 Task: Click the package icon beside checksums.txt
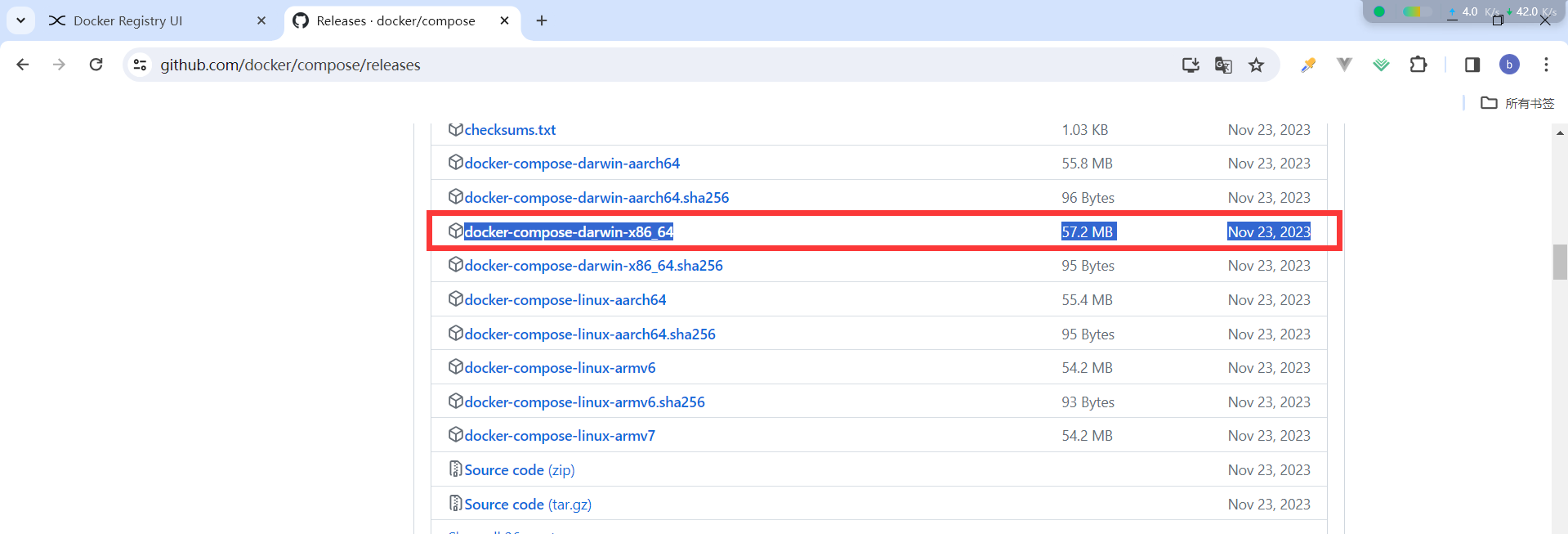[x=456, y=129]
